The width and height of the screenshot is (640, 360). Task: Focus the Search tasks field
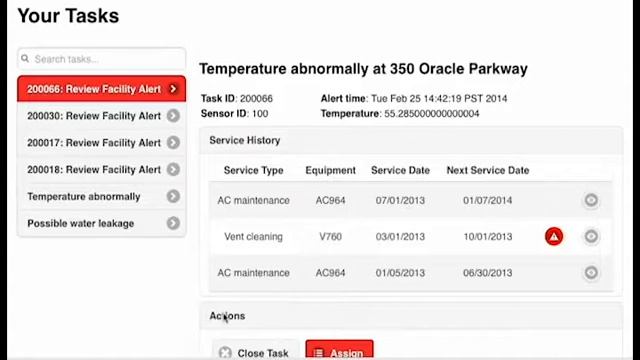pos(102,59)
